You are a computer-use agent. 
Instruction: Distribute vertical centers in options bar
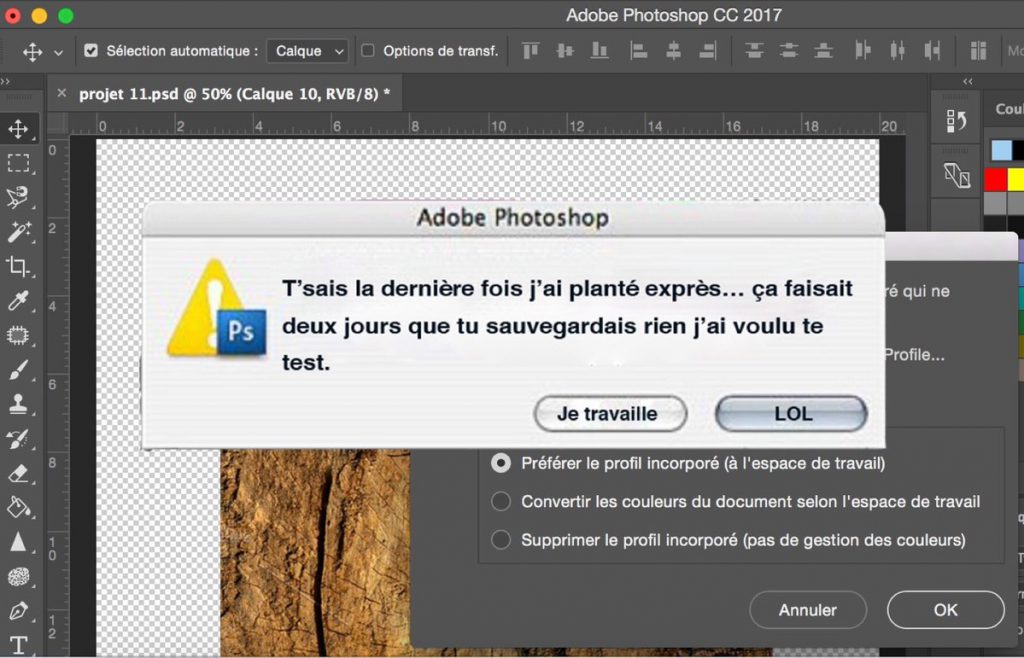tap(789, 50)
